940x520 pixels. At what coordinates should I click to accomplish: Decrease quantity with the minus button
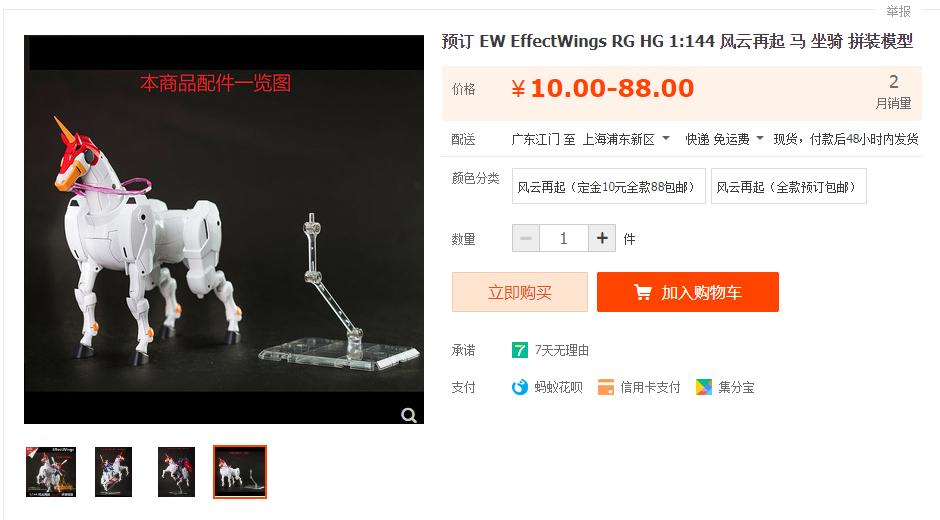click(x=526, y=238)
